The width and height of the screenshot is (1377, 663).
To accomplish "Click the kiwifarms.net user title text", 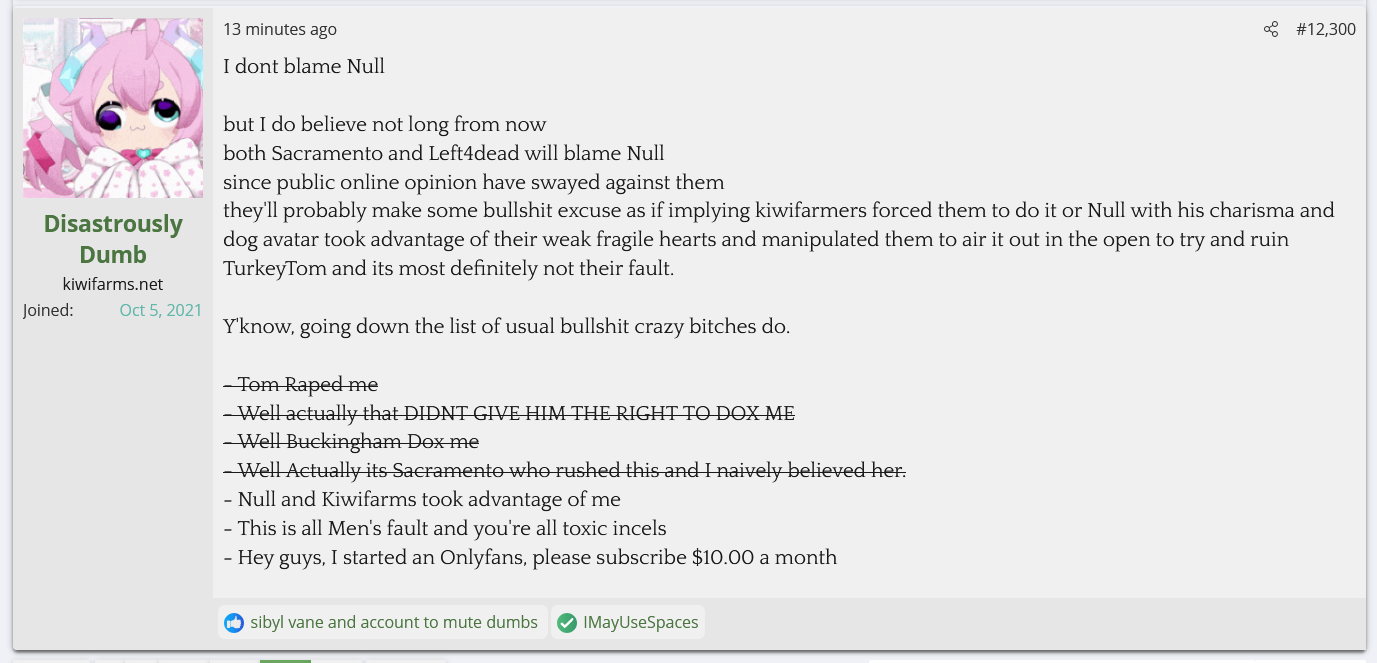I will click(x=113, y=284).
